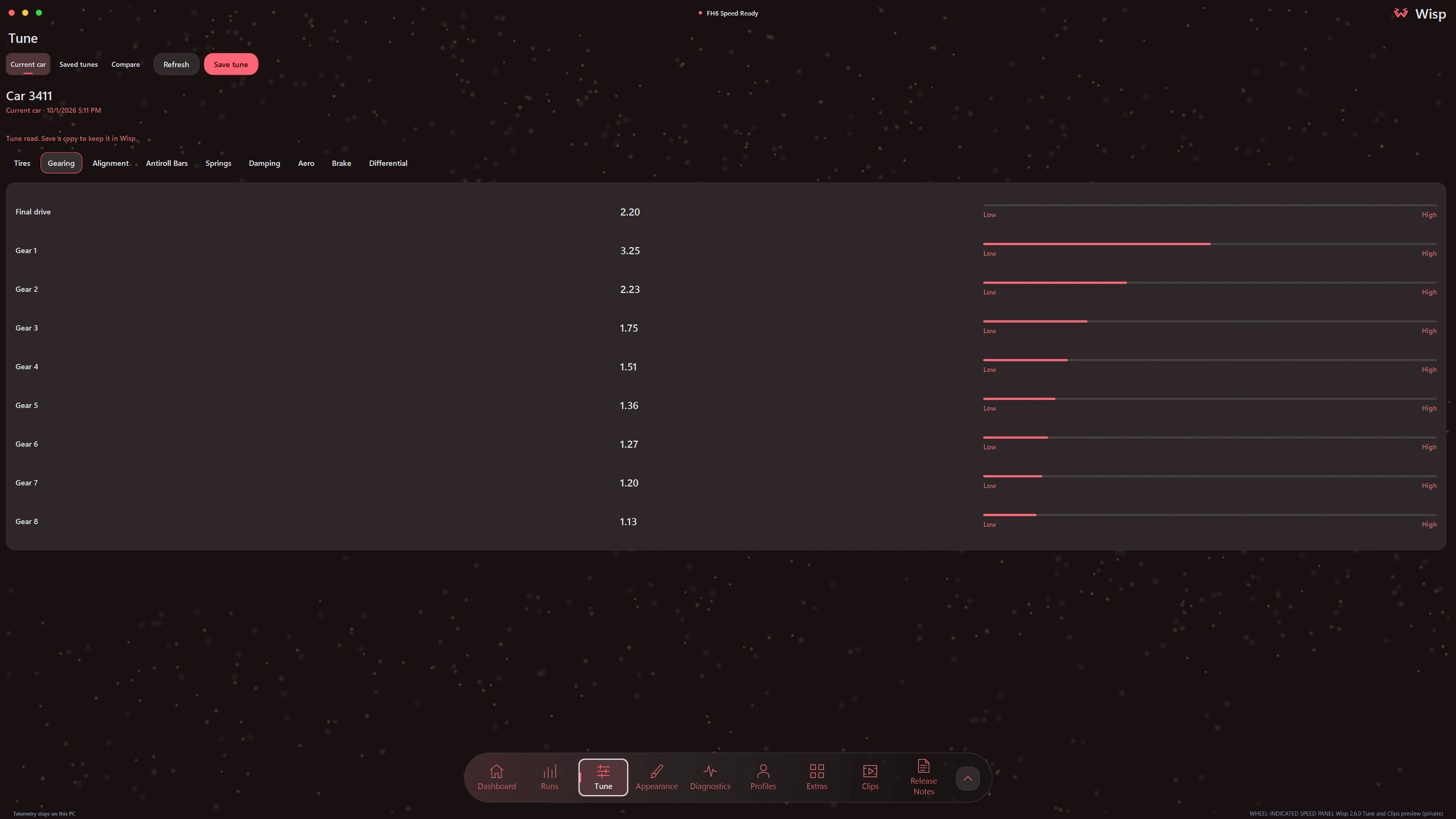Click the Gear 8 slider bar
This screenshot has height=819, width=1456.
1209,515
